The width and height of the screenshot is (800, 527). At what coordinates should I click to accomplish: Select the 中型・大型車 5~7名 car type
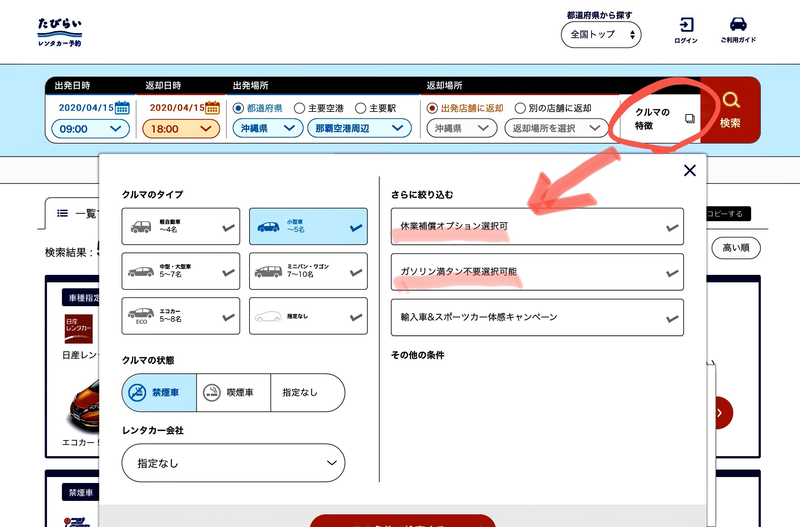[x=181, y=271]
